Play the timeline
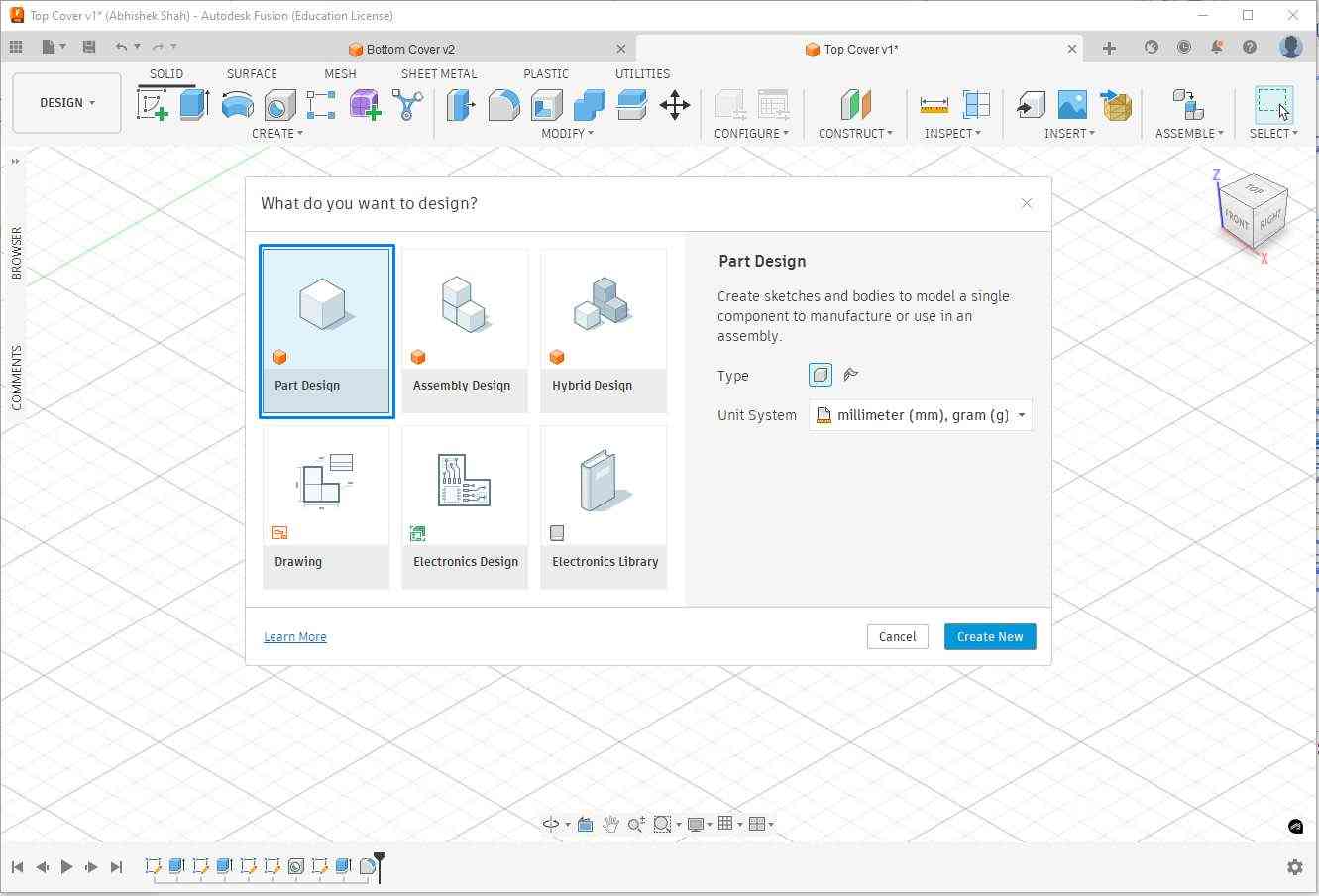The width and height of the screenshot is (1319, 896). [x=66, y=867]
